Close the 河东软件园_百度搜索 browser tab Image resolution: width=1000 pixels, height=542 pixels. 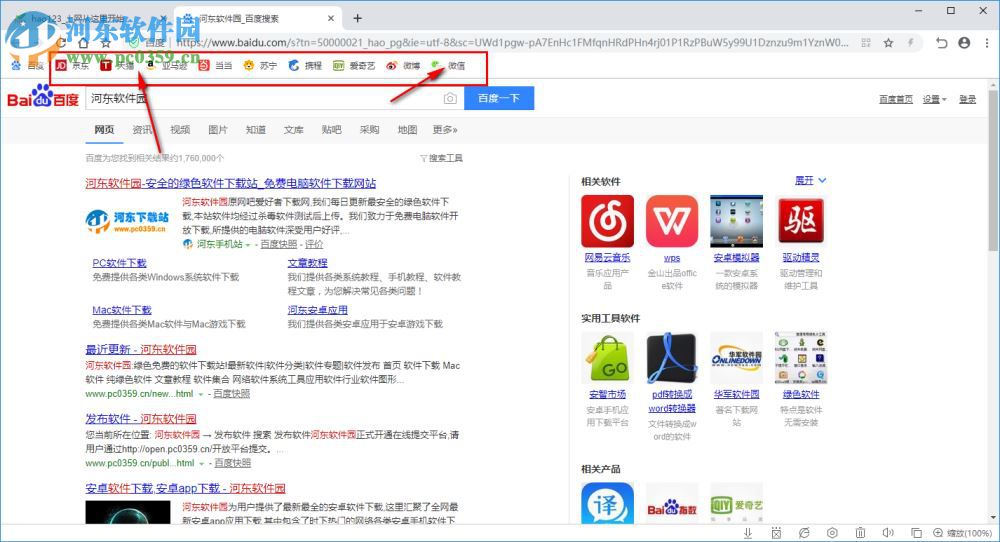pos(331,18)
